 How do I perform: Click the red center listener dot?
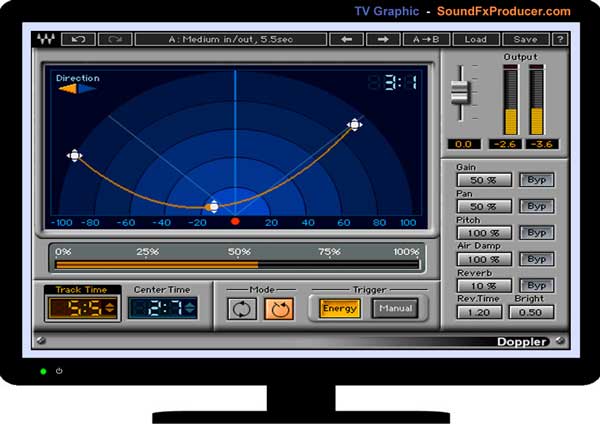(x=235, y=221)
